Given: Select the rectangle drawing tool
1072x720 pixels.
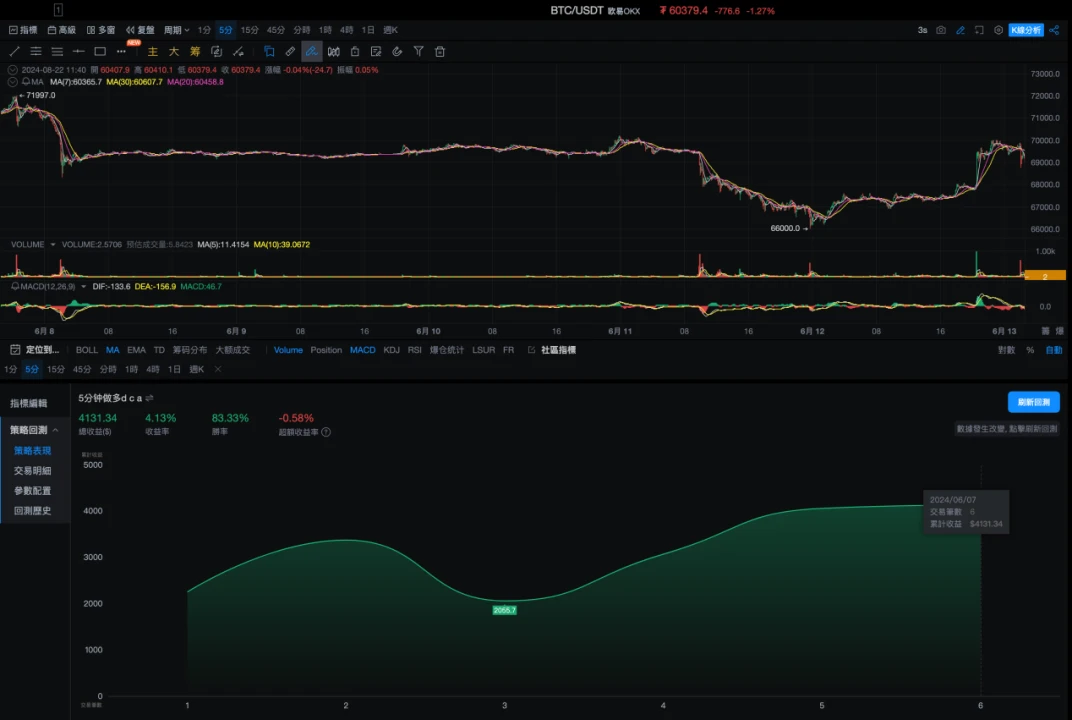Looking at the screenshot, I should (100, 51).
